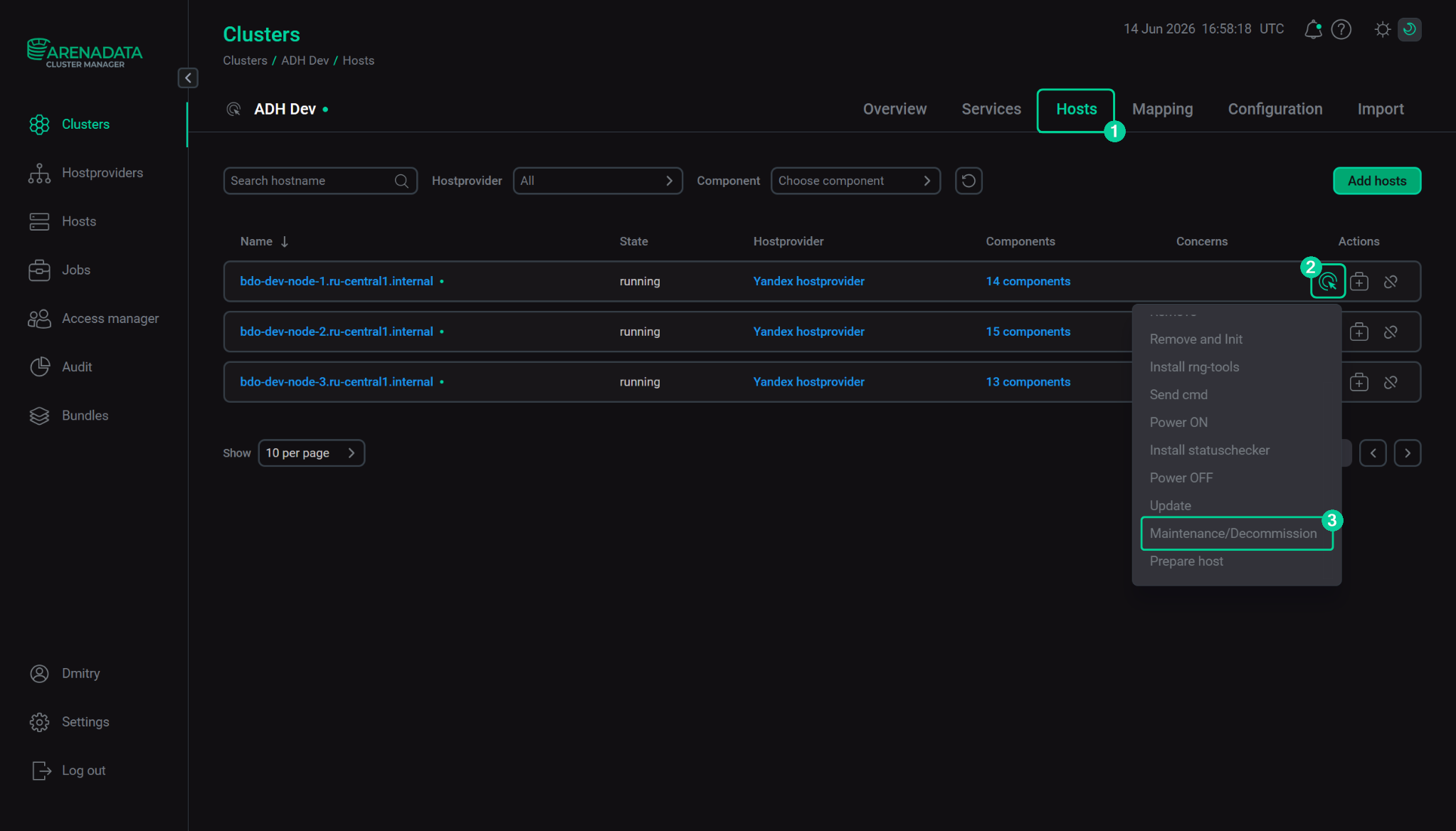Open actions icon for bdo-dev-node-1

tap(1328, 282)
